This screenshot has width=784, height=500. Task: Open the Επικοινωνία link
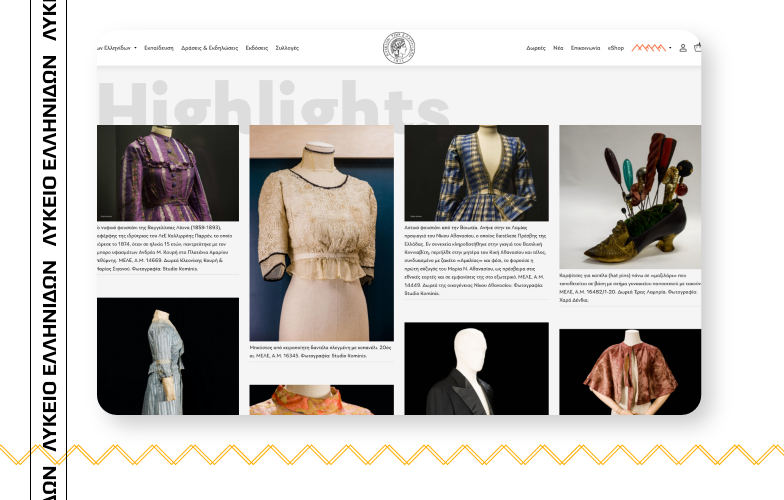tap(586, 48)
